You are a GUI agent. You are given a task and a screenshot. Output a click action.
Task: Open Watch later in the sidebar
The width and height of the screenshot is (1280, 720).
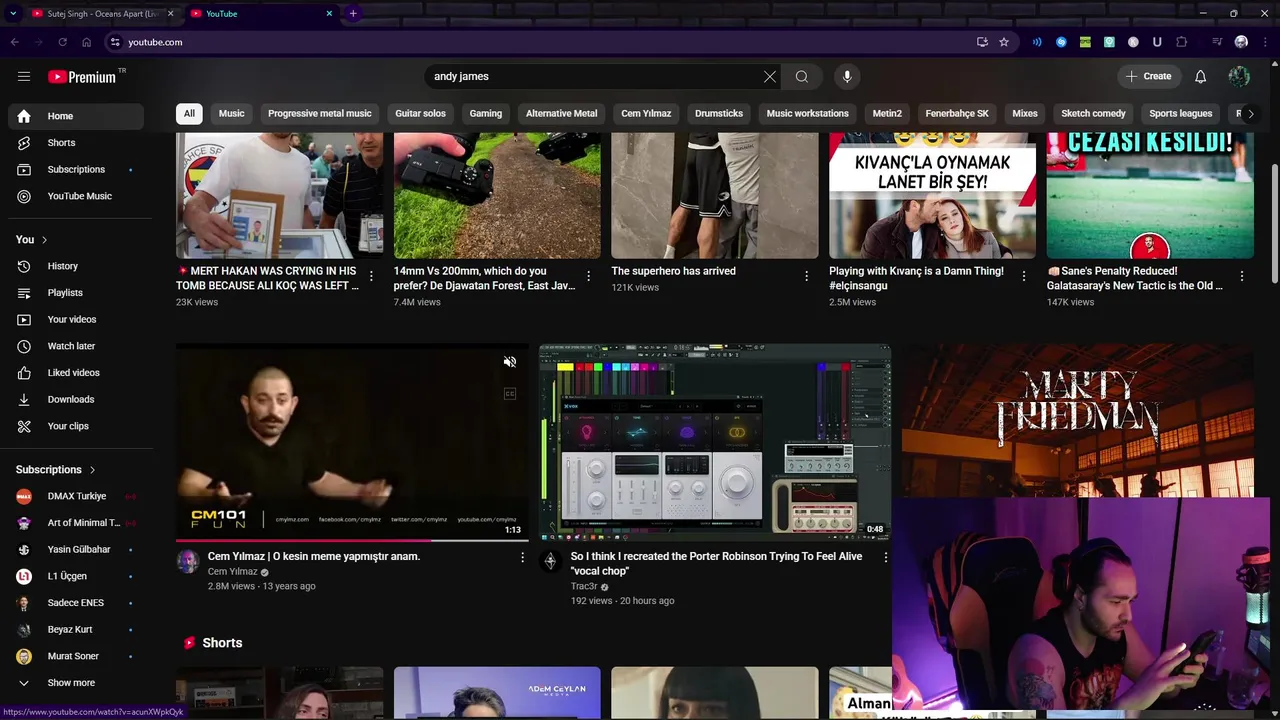click(76, 346)
